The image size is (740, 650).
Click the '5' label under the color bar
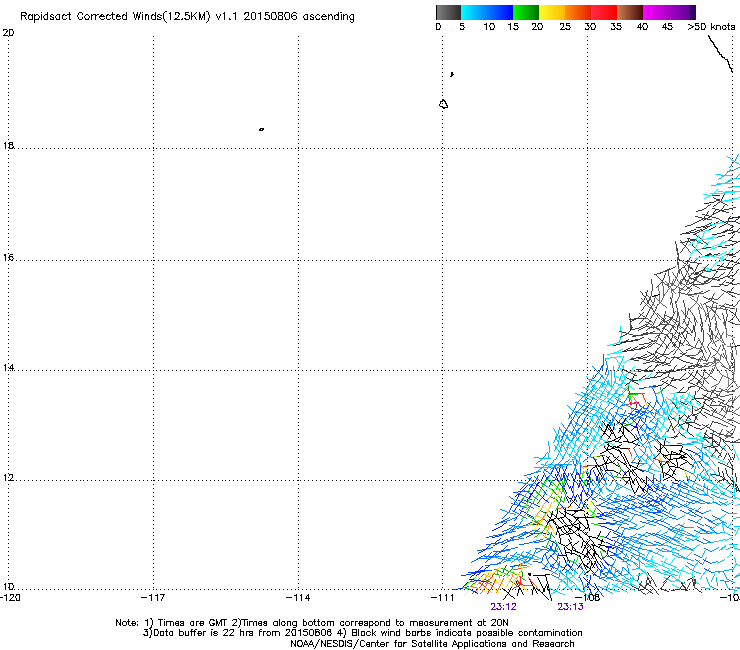coord(462,27)
